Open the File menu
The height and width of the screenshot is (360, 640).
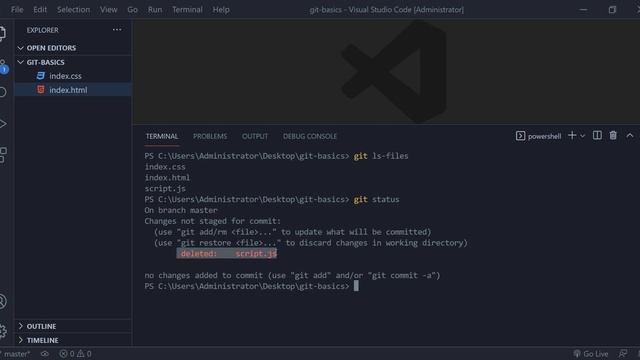click(17, 9)
